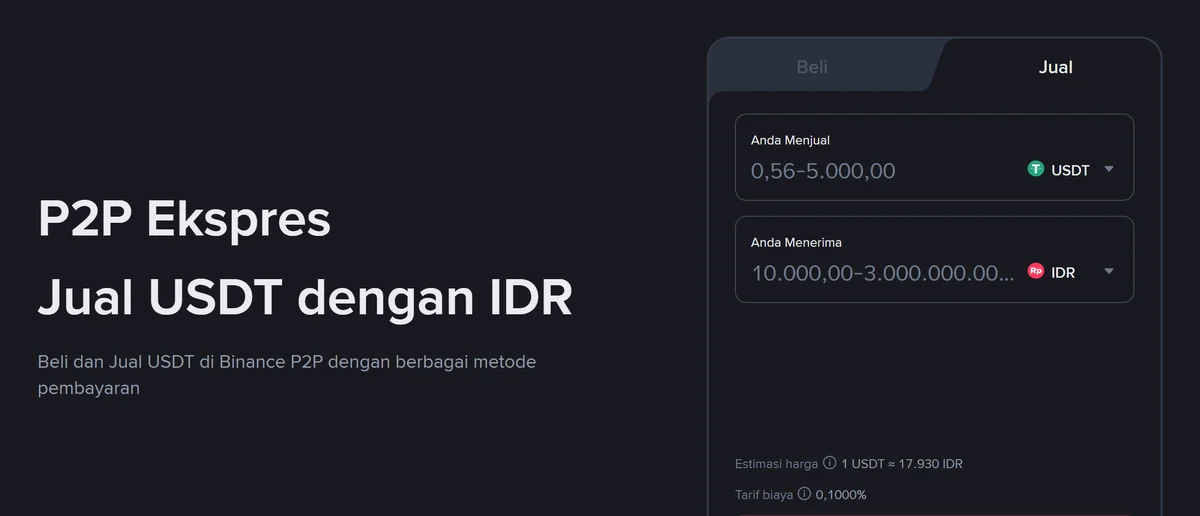Image resolution: width=1200 pixels, height=516 pixels.
Task: Click the '0,1000%' fee value
Action: [841, 495]
